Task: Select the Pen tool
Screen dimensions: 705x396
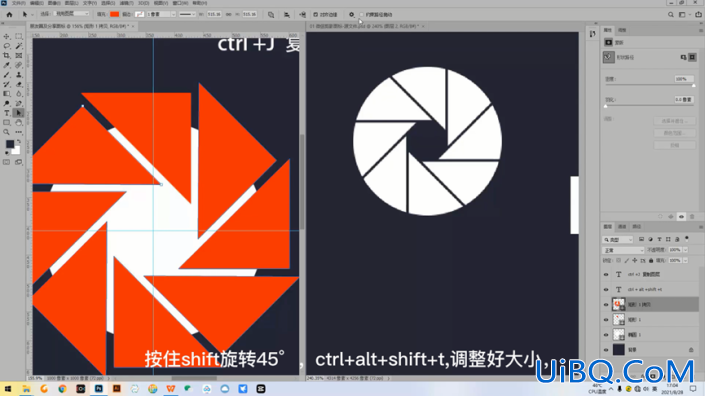Action: [x=18, y=103]
